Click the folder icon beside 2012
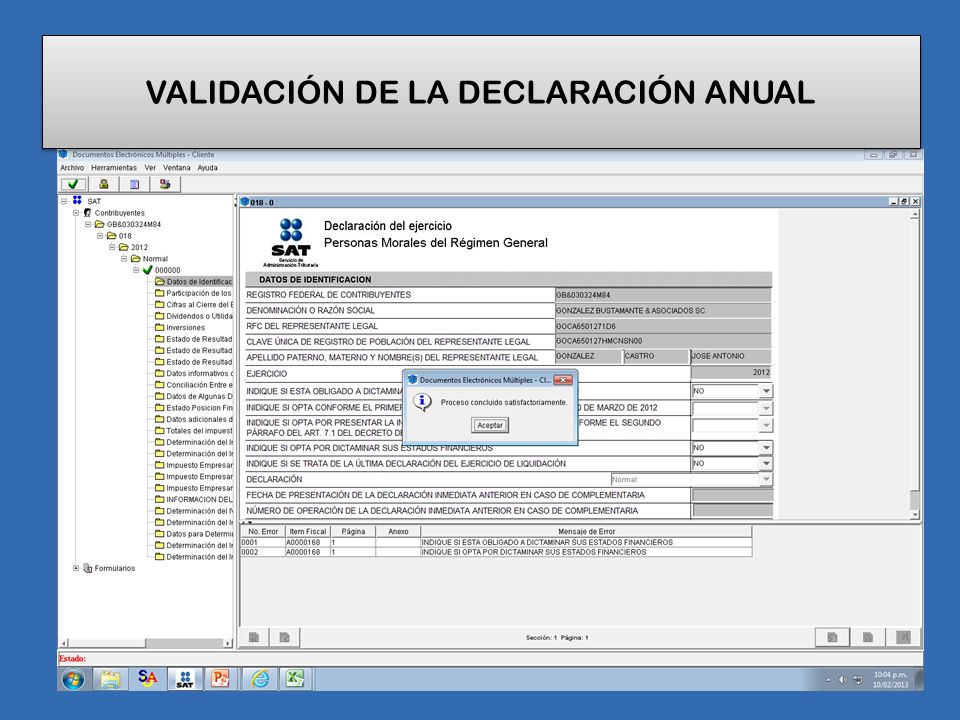 click(124, 247)
